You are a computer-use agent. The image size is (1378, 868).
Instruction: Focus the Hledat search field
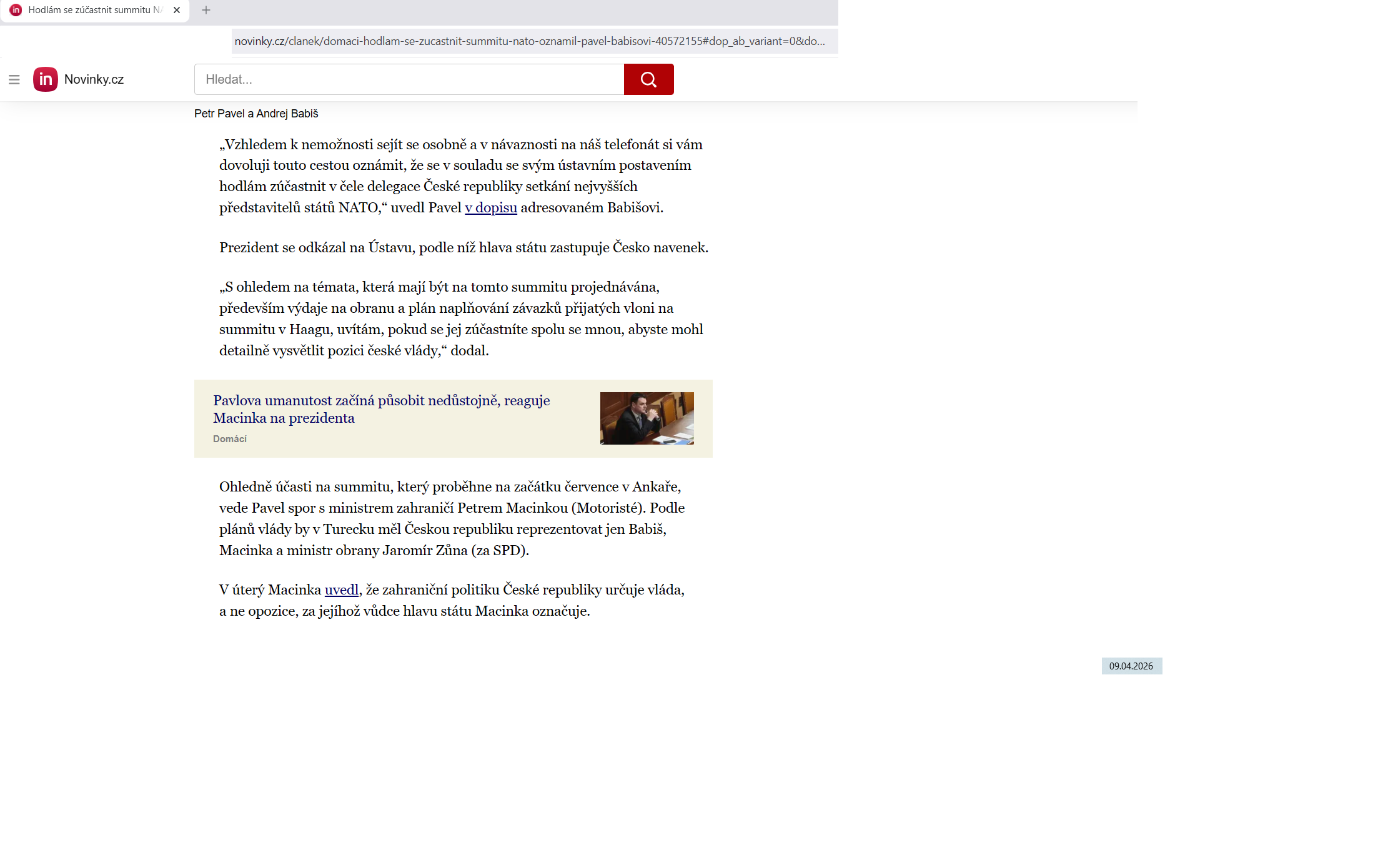point(409,79)
